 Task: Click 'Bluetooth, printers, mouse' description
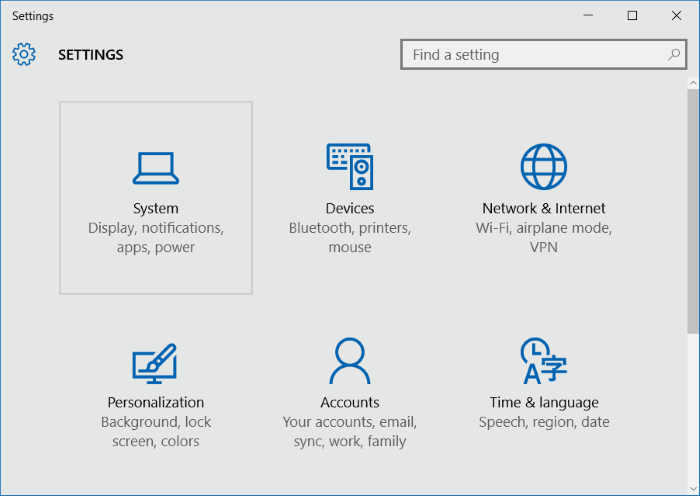[x=350, y=238]
